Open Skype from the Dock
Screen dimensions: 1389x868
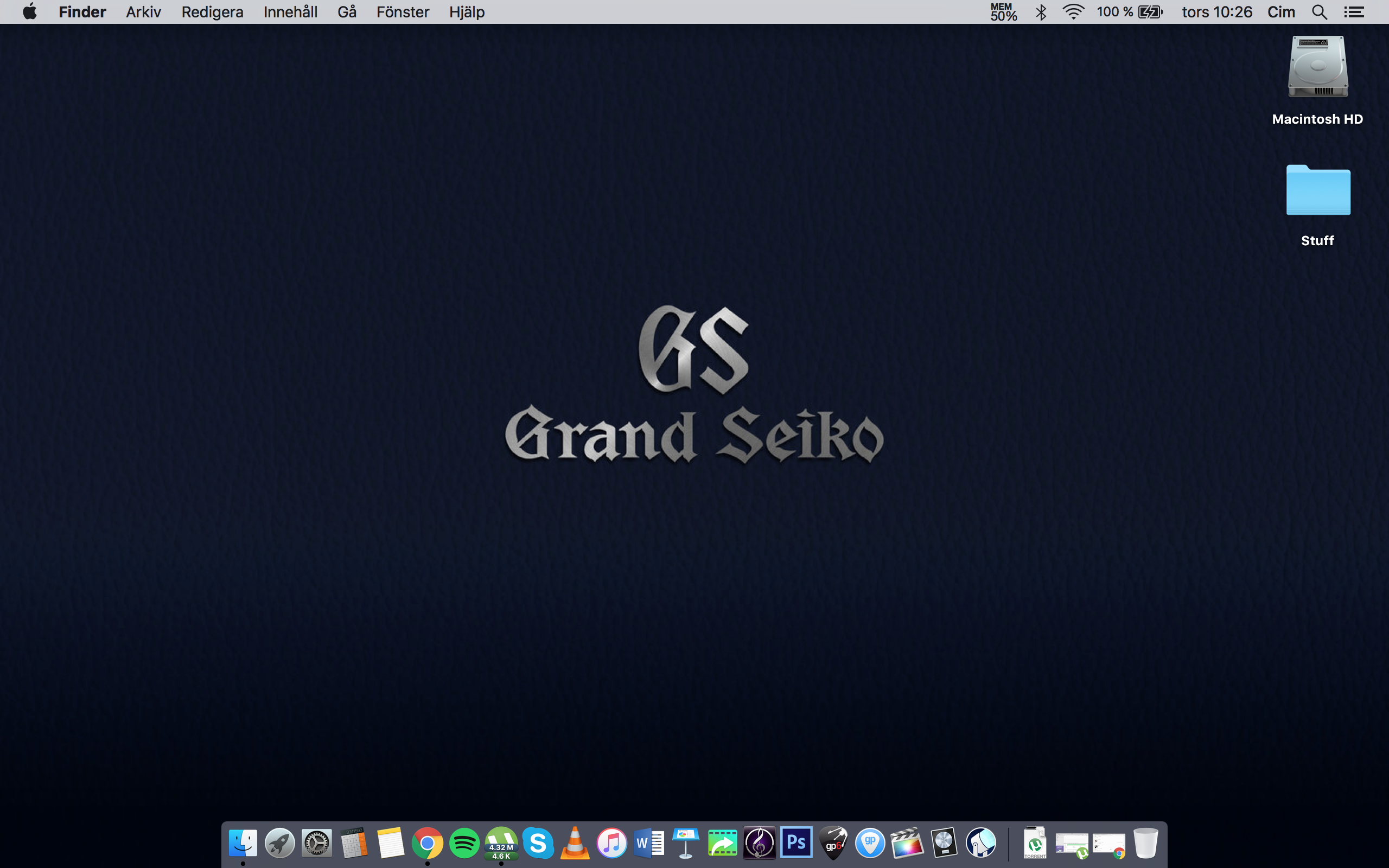tap(538, 843)
